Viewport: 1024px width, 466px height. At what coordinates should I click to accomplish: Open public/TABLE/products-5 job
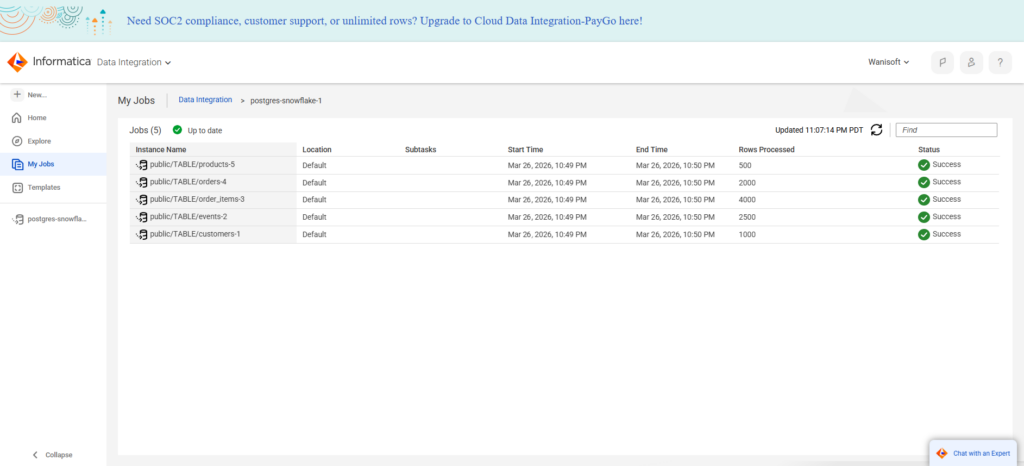pyautogui.click(x=192, y=164)
